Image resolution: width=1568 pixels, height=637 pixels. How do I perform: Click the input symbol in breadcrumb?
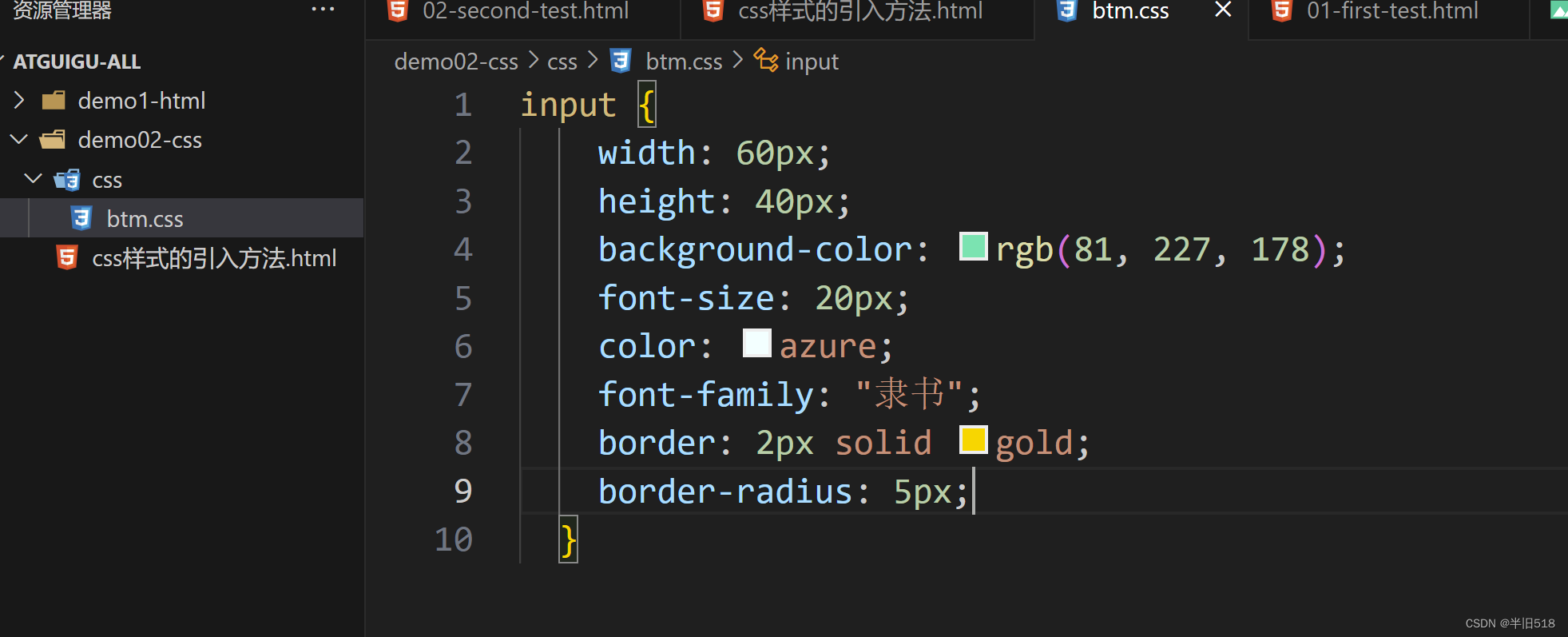[x=812, y=62]
